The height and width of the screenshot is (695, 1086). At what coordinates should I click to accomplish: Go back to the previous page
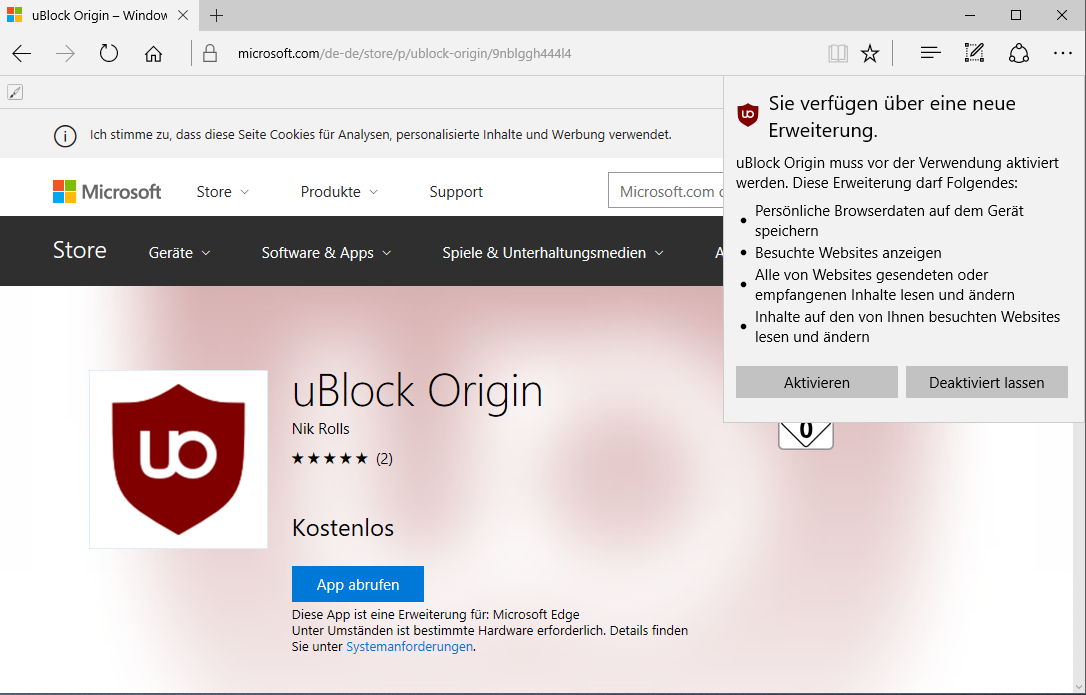pyautogui.click(x=21, y=53)
